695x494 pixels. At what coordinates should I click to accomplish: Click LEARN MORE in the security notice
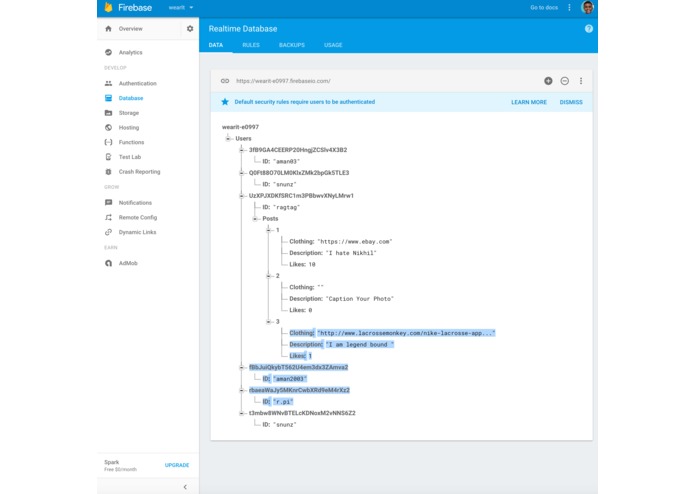(x=529, y=102)
